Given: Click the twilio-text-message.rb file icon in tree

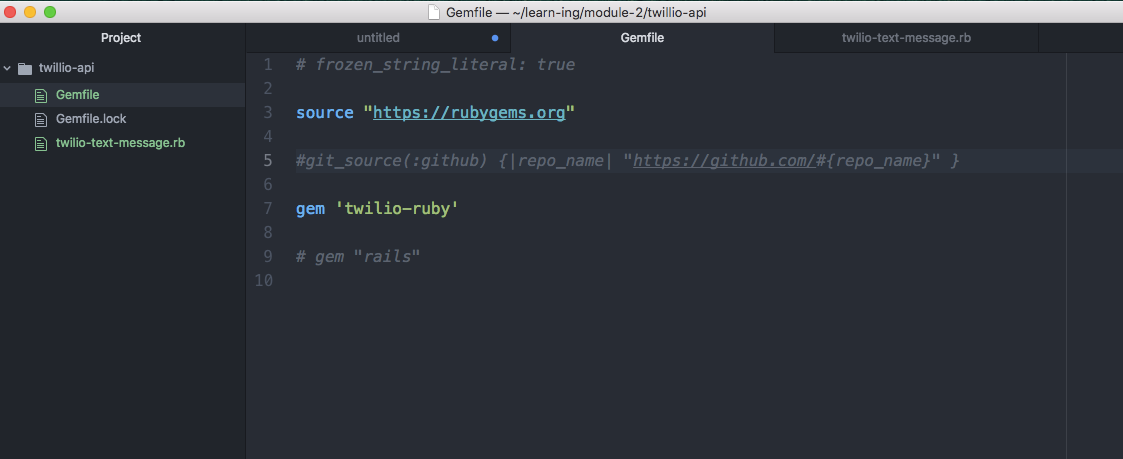Looking at the screenshot, I should [x=41, y=143].
